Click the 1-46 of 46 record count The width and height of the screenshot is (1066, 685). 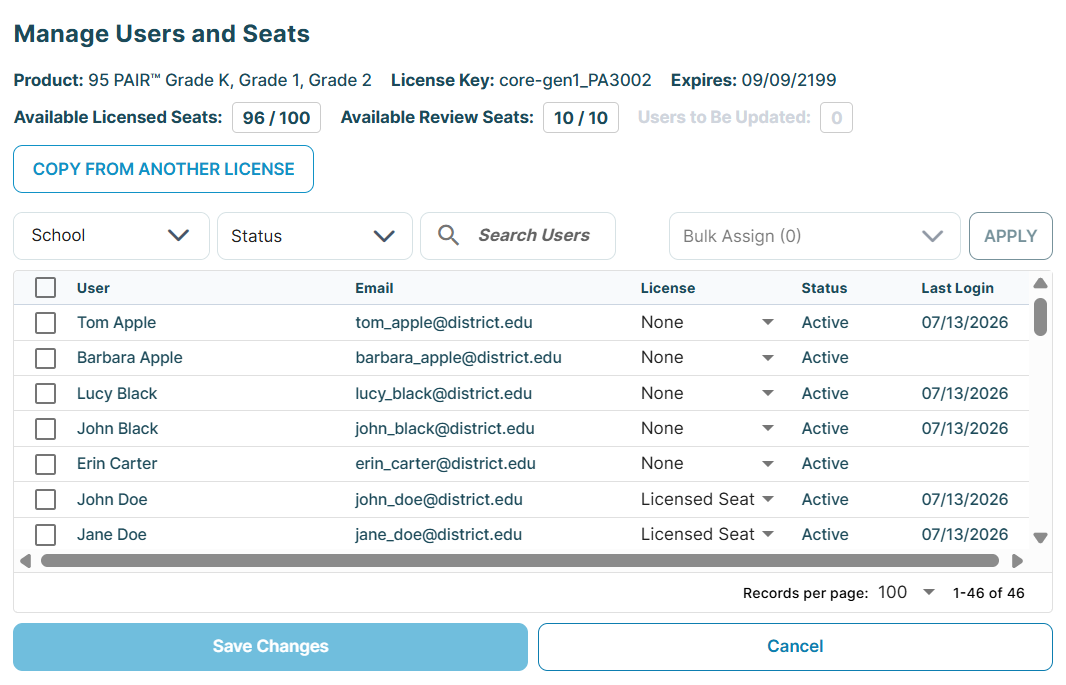(x=988, y=593)
